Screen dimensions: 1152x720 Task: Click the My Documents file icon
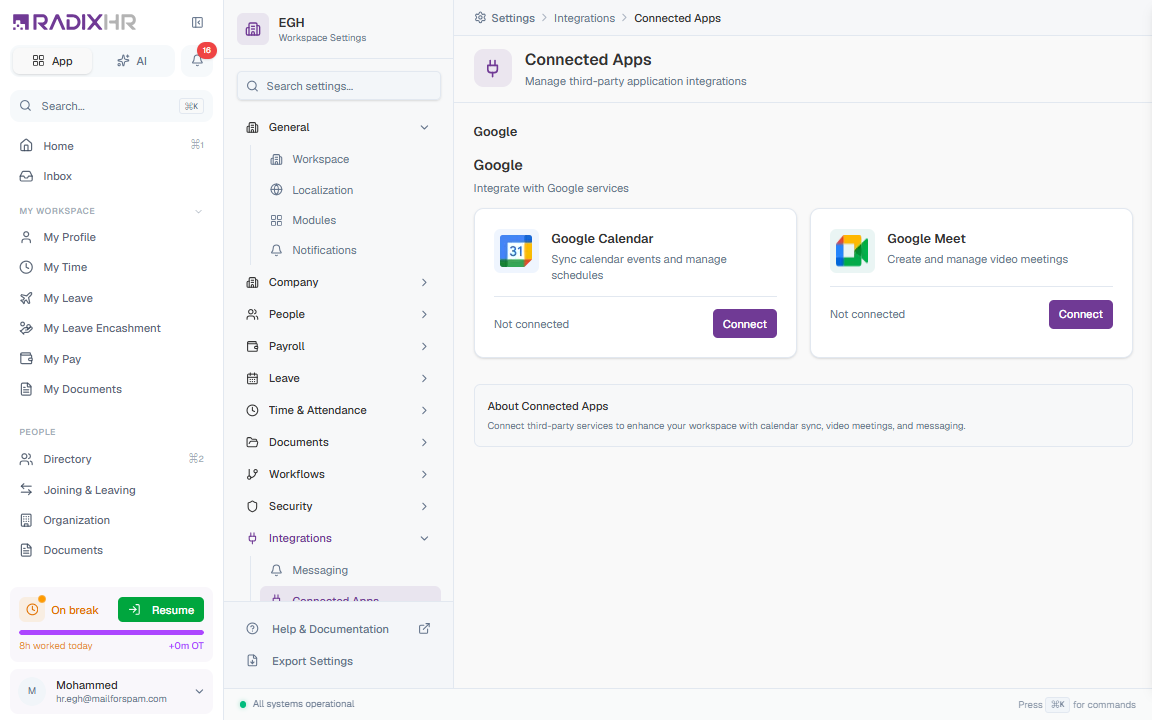pos(26,389)
